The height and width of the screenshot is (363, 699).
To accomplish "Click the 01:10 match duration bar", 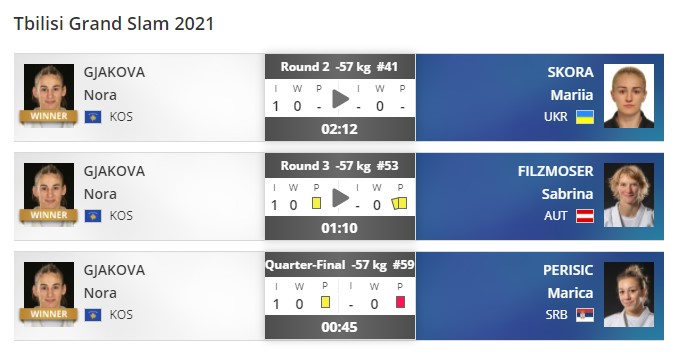I will pos(340,228).
